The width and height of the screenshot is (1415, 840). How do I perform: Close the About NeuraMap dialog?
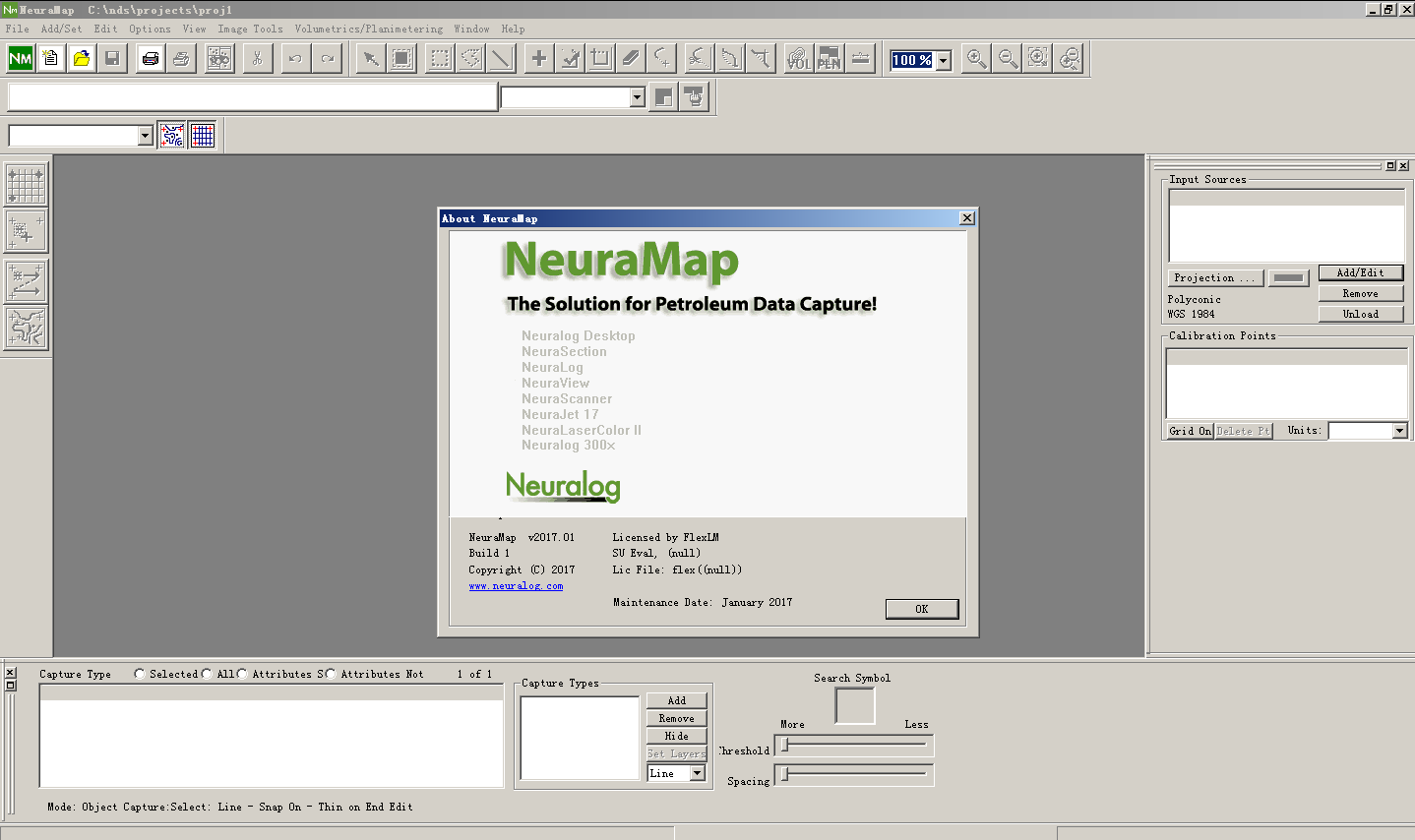(967, 218)
